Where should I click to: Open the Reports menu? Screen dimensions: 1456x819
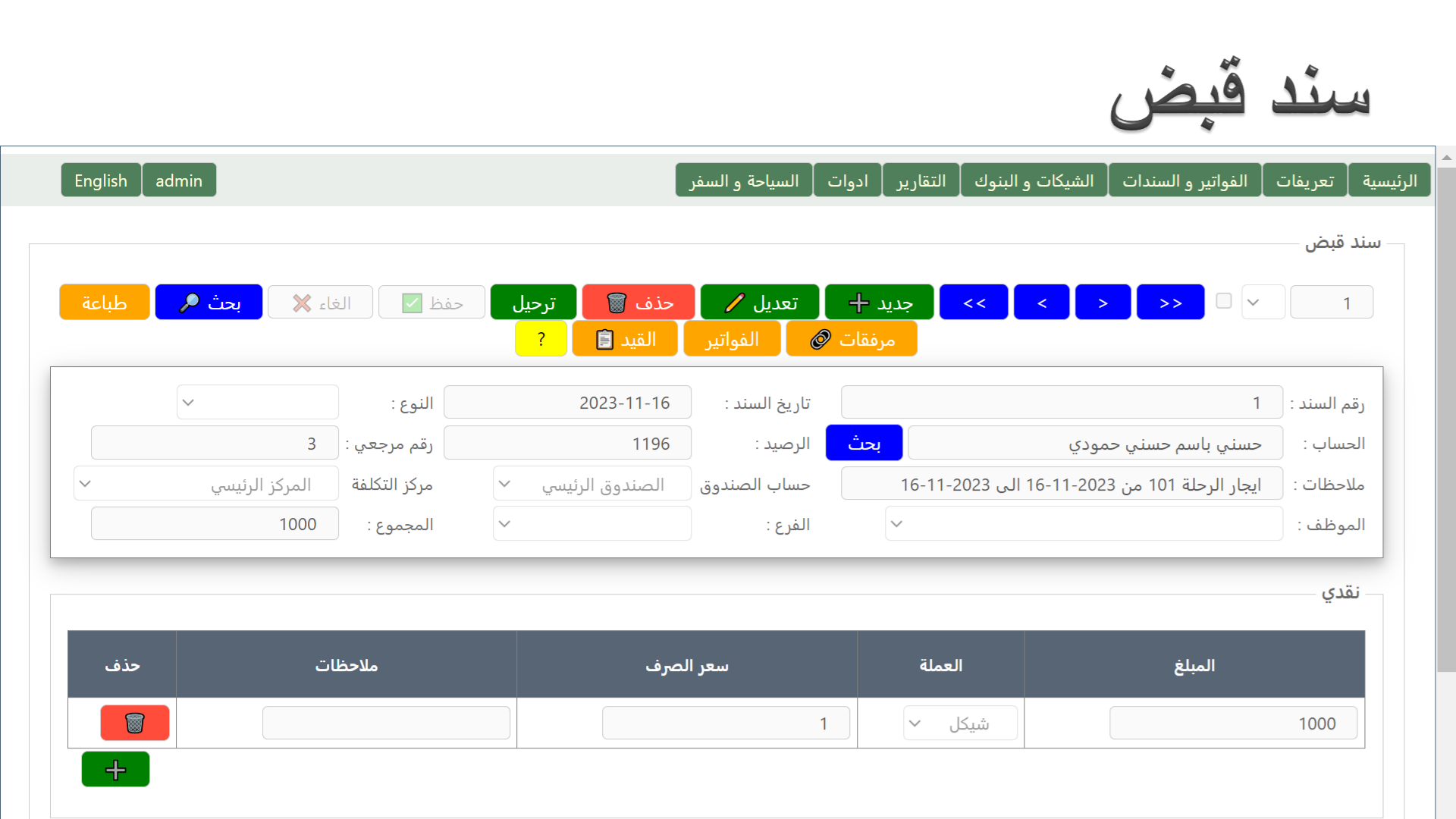921,180
